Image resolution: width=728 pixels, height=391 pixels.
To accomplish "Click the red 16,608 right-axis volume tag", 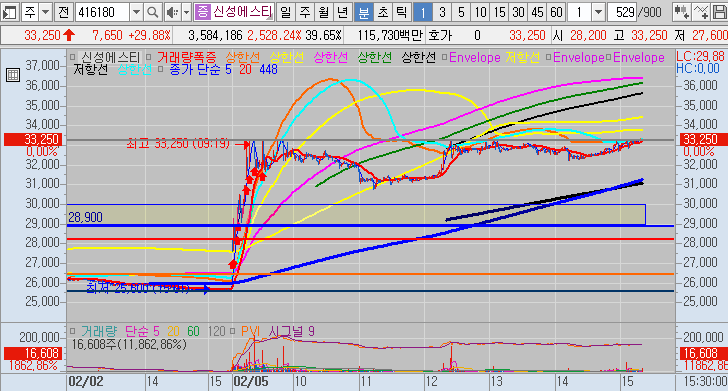I will (703, 353).
